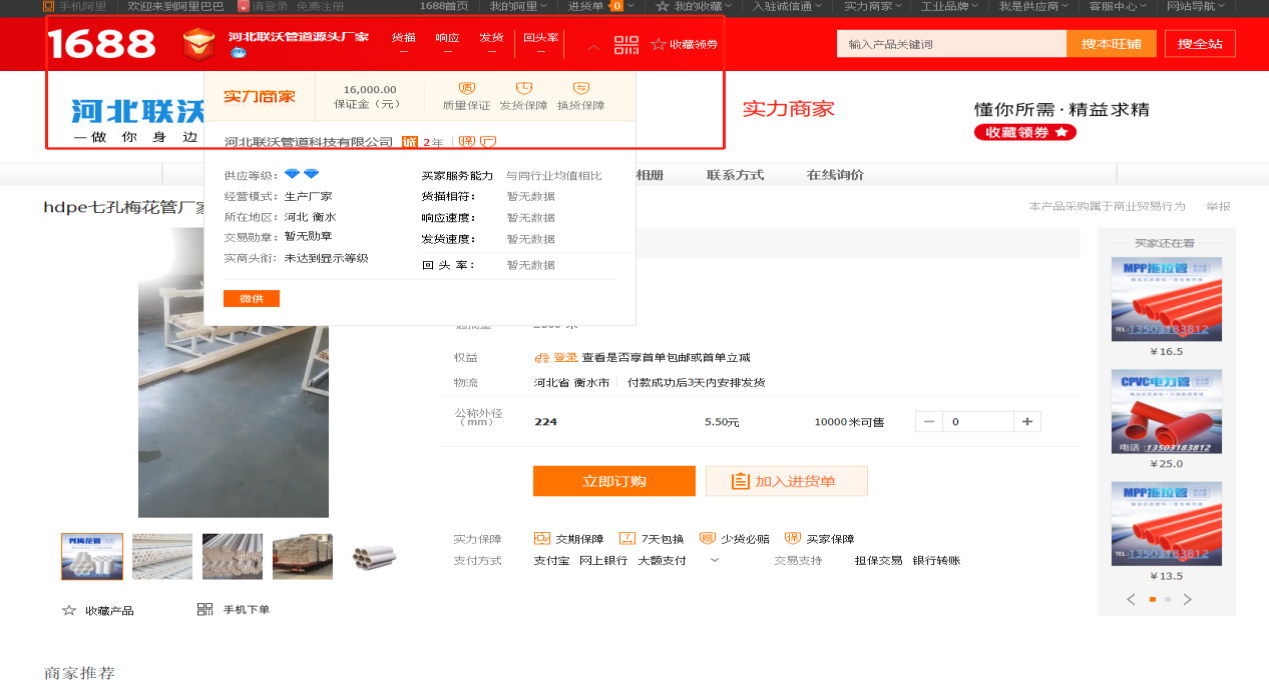The height and width of the screenshot is (691, 1269).
Task: Select the fourth product thumbnail
Action: [302, 556]
